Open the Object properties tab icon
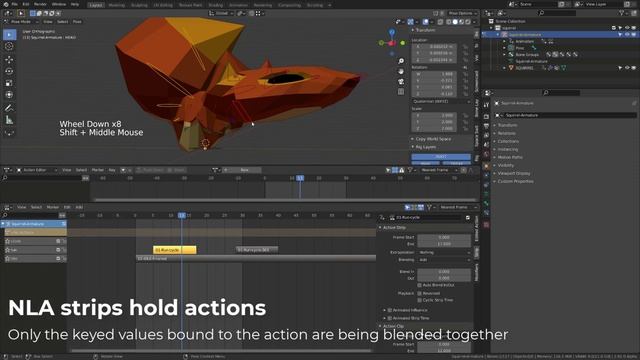Image resolution: width=640 pixels, height=360 pixels. pyautogui.click(x=486, y=166)
